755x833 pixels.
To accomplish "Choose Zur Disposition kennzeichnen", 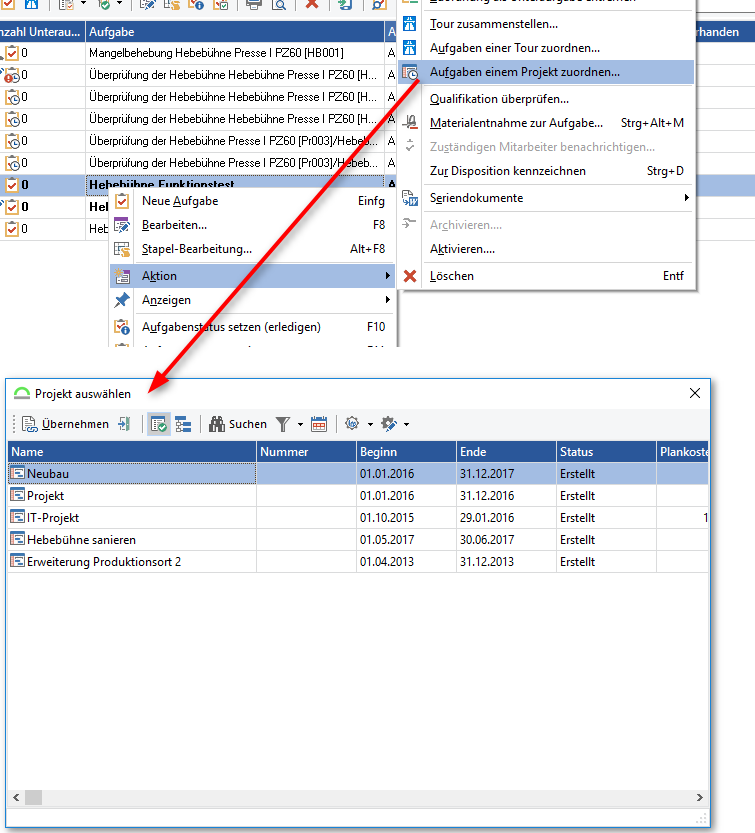I will (546, 171).
